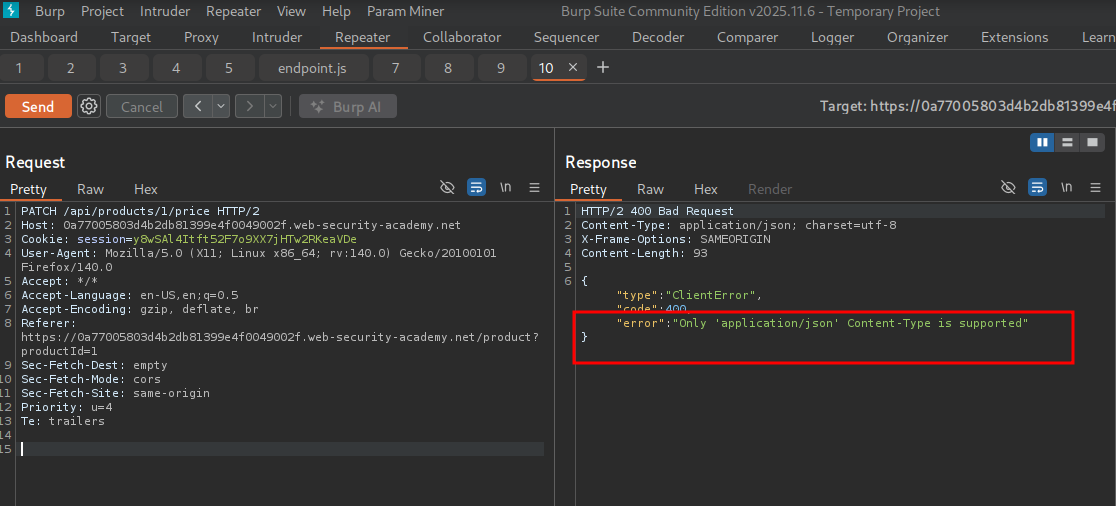
Task: Click the Cancel button
Action: [142, 107]
